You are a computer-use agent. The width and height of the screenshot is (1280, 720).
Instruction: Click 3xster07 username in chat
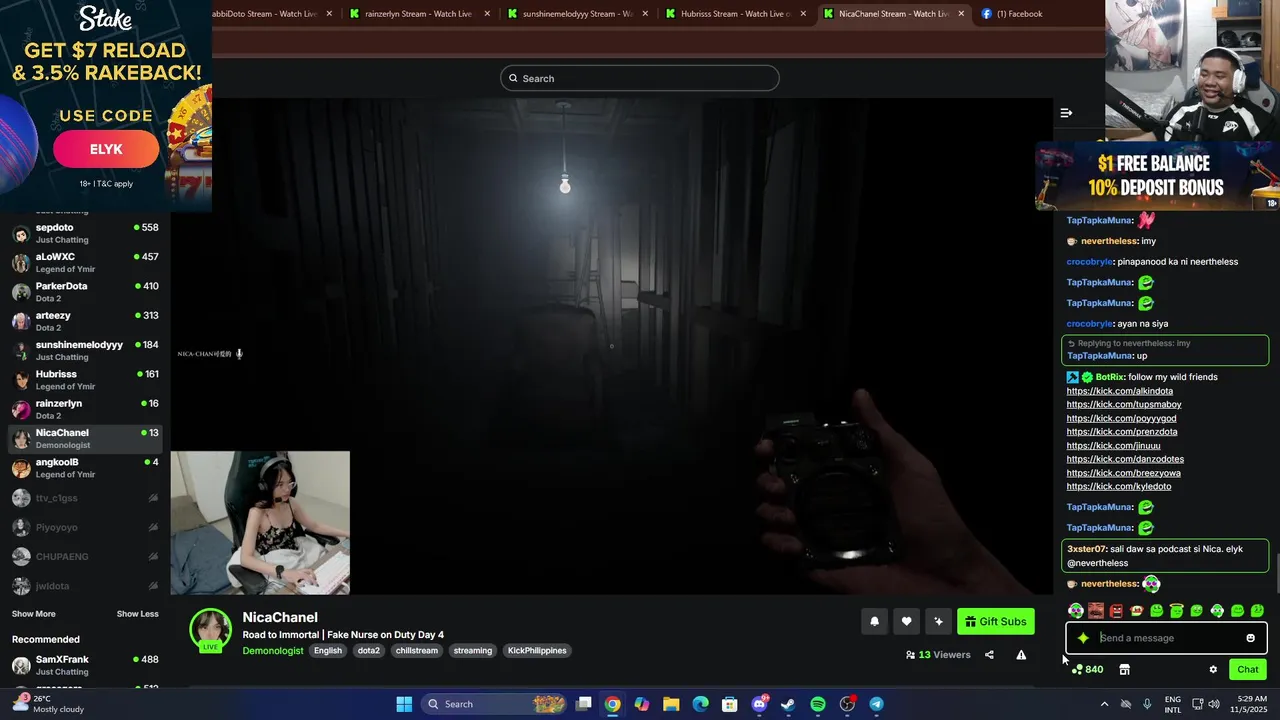pos(1088,549)
